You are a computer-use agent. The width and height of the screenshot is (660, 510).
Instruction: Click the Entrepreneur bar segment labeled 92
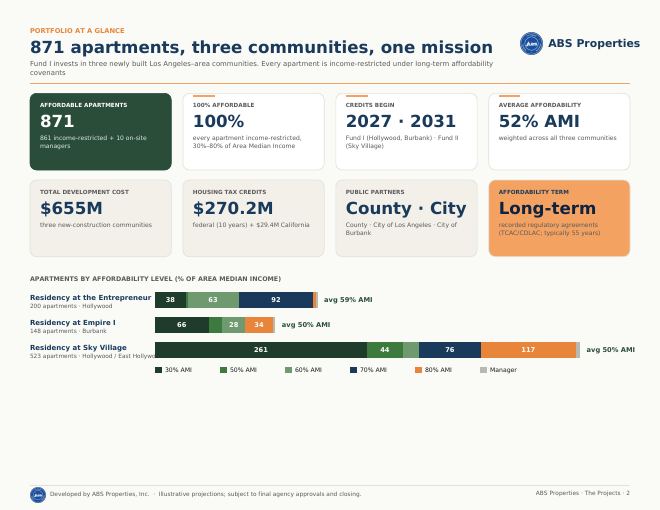(x=276, y=300)
